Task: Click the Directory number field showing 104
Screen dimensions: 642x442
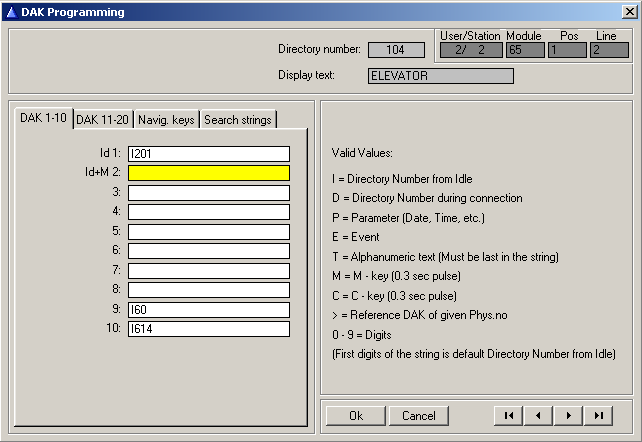Action: click(396, 50)
